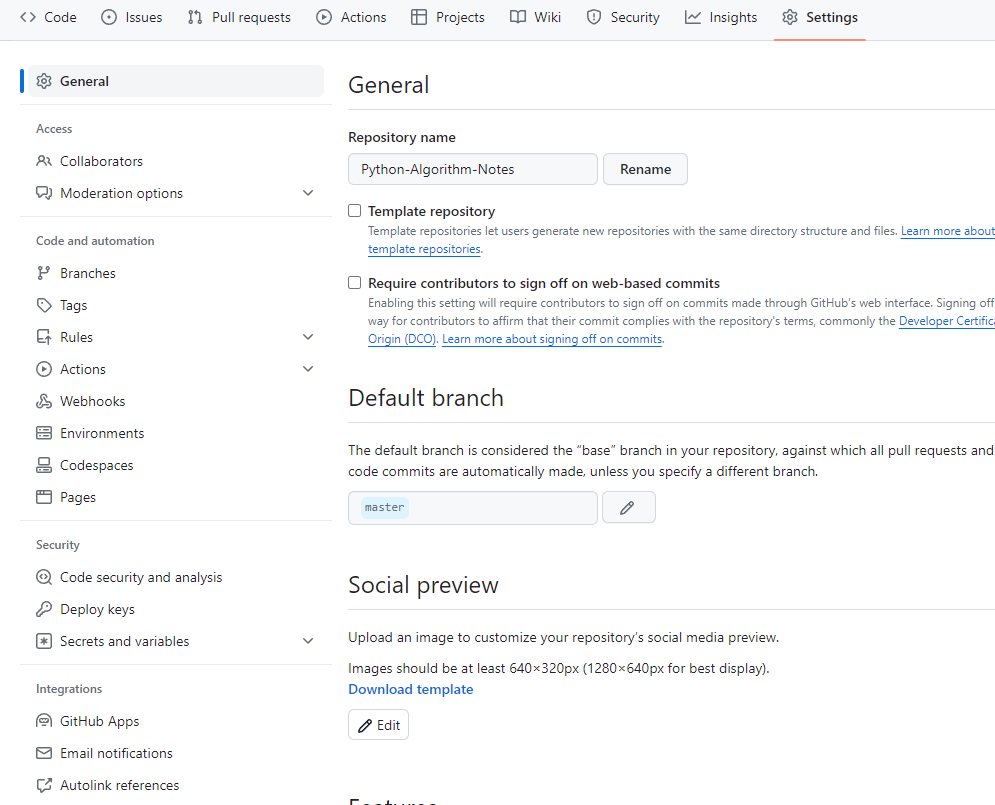995x805 pixels.
Task: Click the Rename button
Action: [645, 169]
